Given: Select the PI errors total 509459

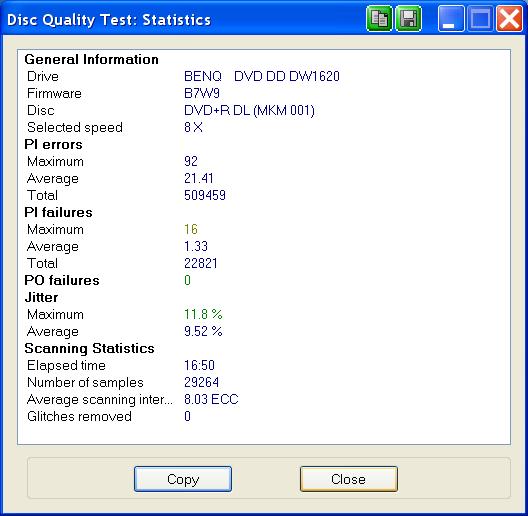Looking at the screenshot, I should [205, 195].
